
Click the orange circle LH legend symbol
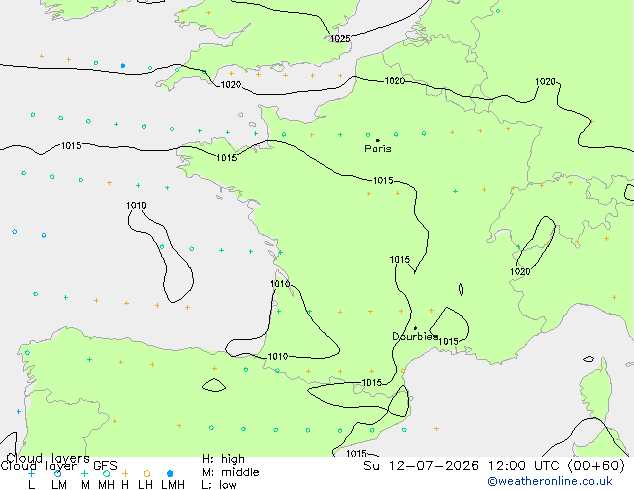tap(147, 473)
